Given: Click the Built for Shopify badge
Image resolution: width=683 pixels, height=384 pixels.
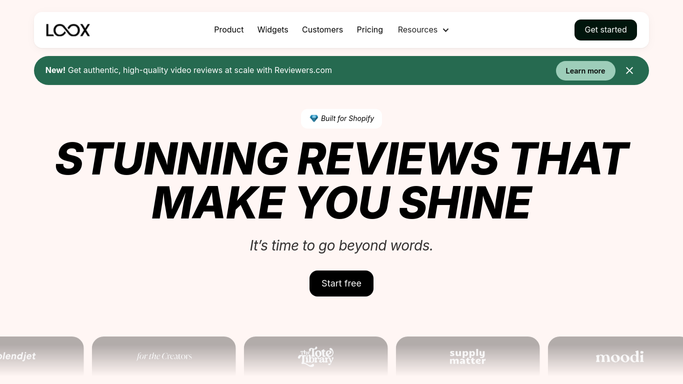Looking at the screenshot, I should tap(342, 118).
